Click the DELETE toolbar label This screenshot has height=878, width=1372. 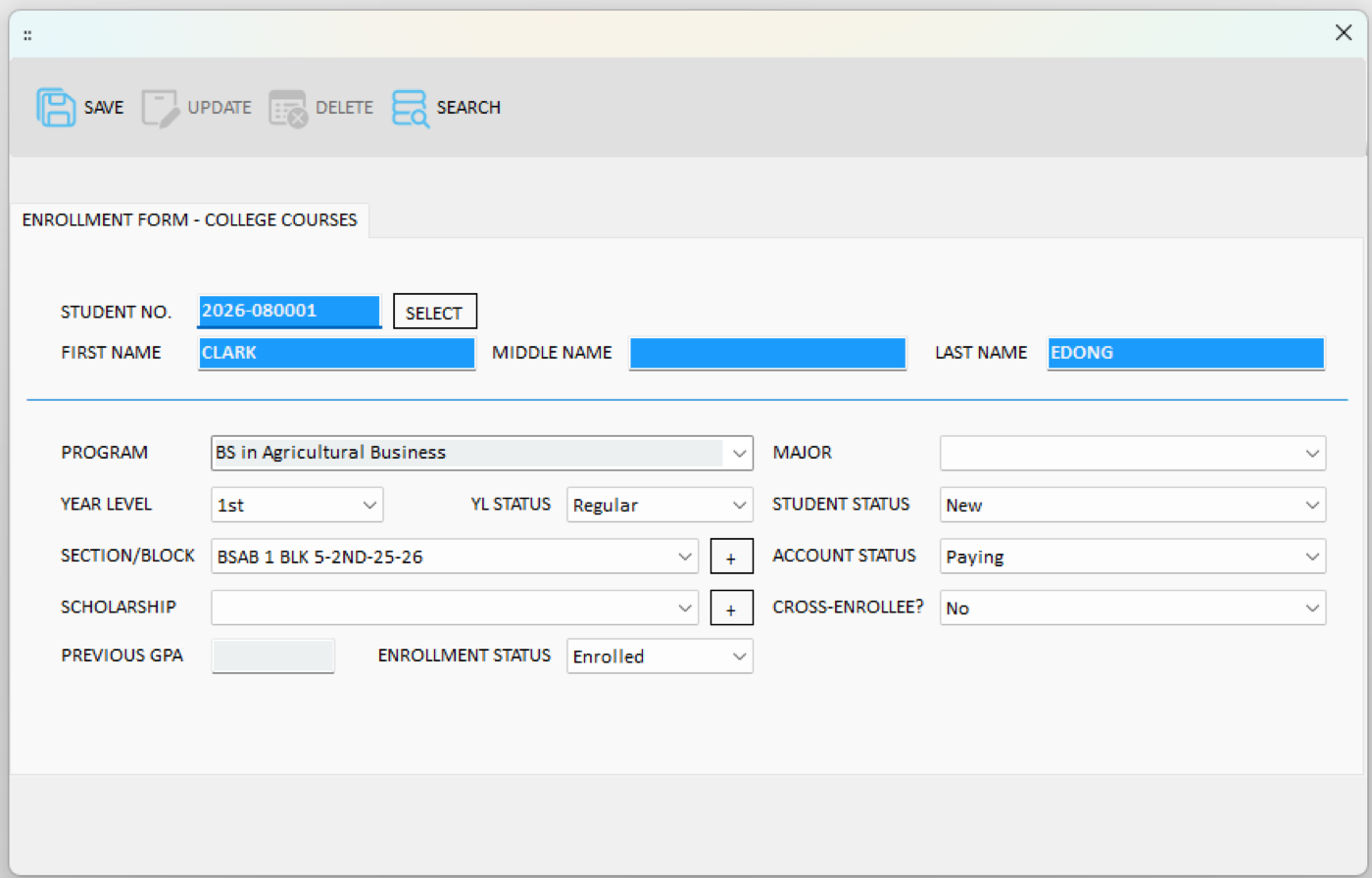click(344, 108)
